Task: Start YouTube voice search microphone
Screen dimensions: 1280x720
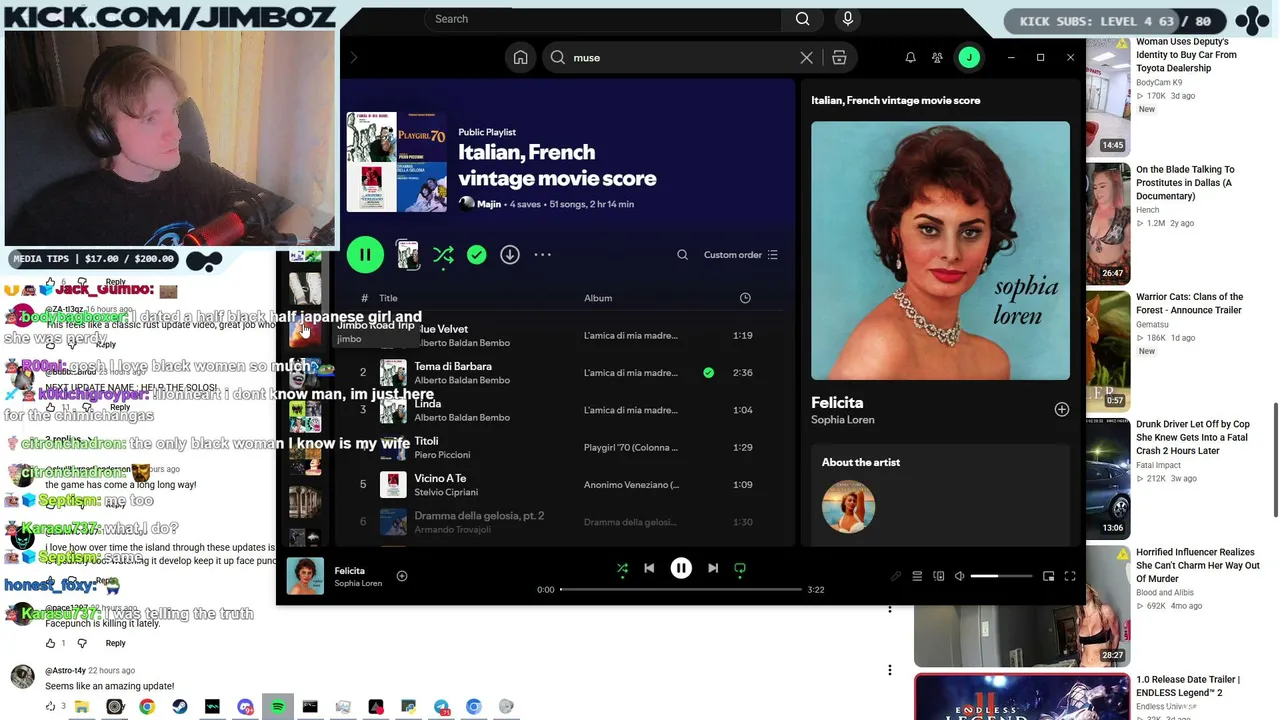Action: (x=848, y=19)
